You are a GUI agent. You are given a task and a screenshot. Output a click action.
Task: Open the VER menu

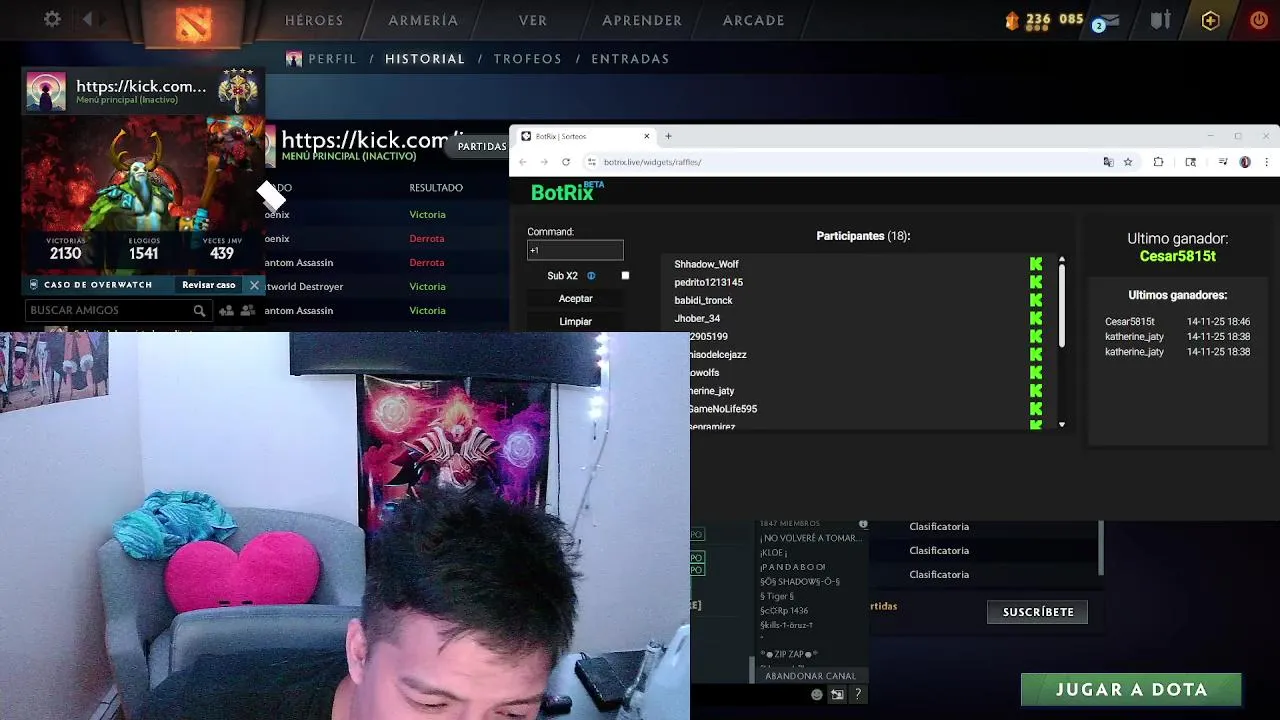(x=533, y=20)
